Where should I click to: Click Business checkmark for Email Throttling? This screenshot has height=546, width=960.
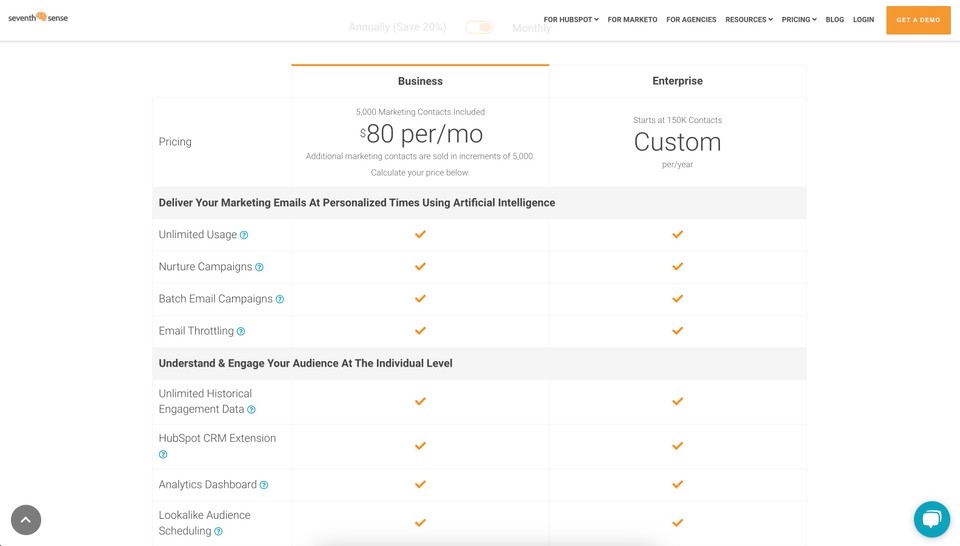coord(420,331)
